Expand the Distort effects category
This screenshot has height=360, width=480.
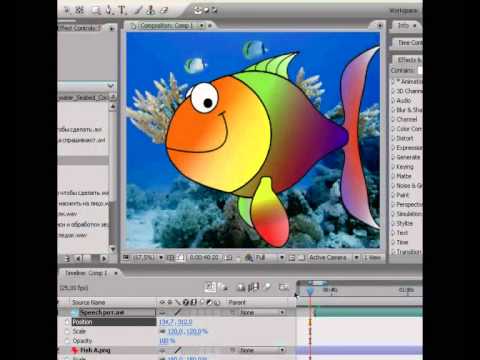tap(393, 138)
